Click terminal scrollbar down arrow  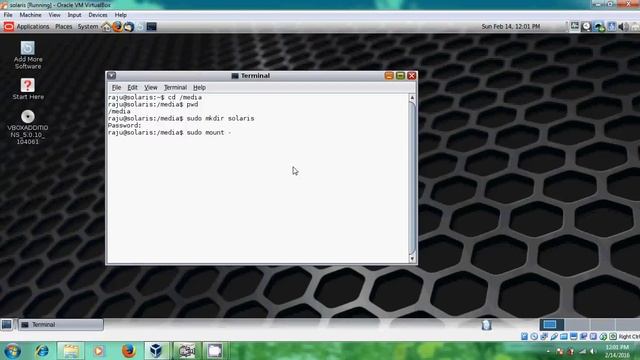click(412, 259)
